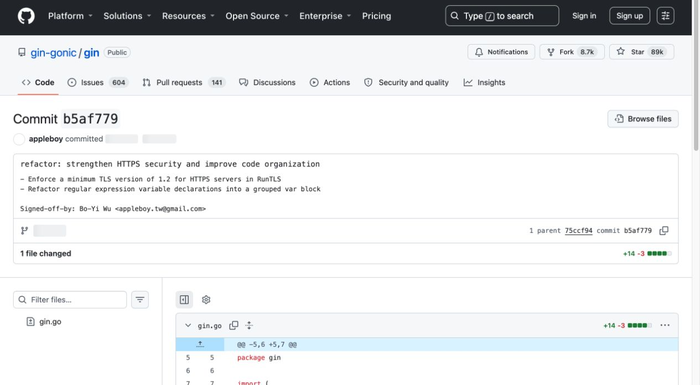Expand the Resources dropdown menu
The height and width of the screenshot is (385, 700).
coord(188,16)
